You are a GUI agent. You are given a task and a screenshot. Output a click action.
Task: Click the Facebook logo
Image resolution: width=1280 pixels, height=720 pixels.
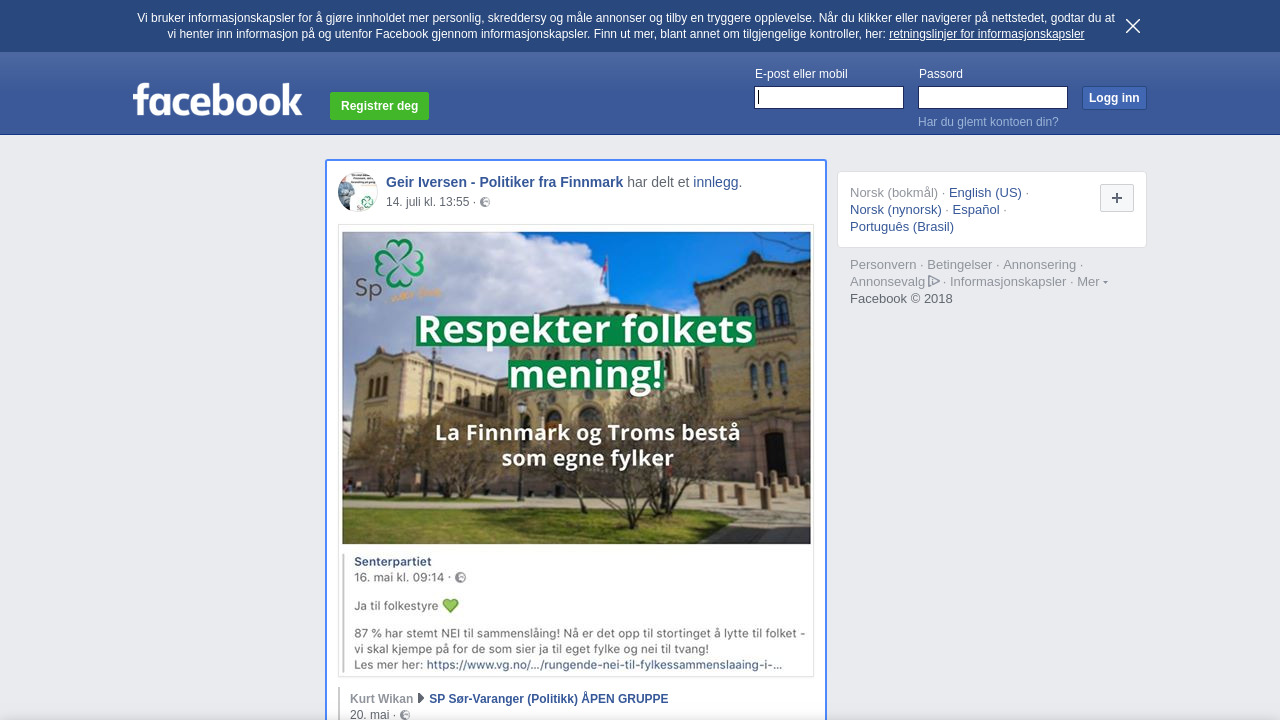point(217,99)
